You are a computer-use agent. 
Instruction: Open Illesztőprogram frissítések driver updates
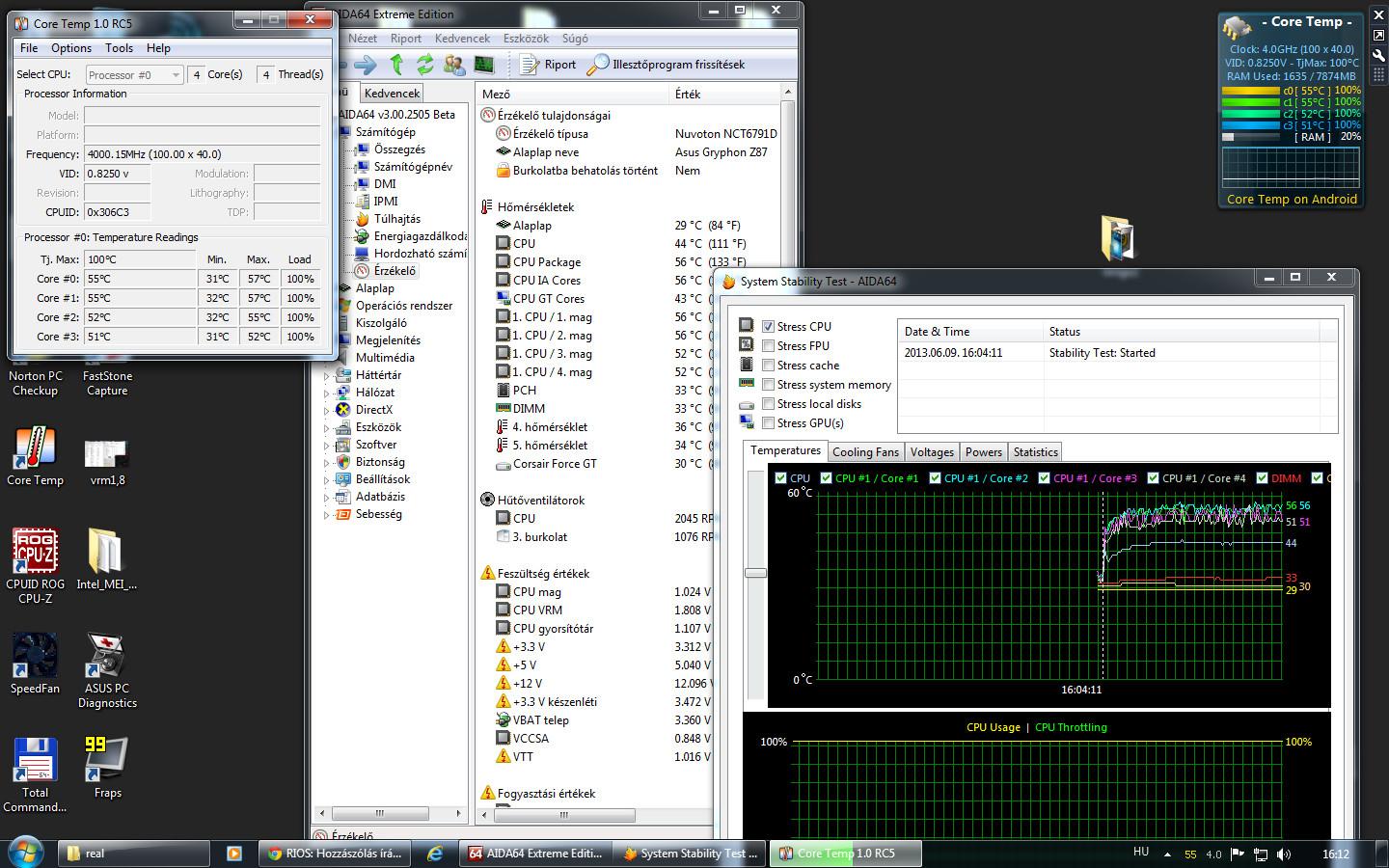[667, 65]
